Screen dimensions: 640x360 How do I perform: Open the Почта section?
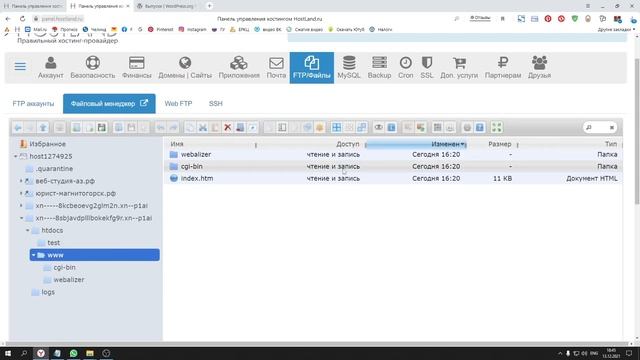[276, 68]
